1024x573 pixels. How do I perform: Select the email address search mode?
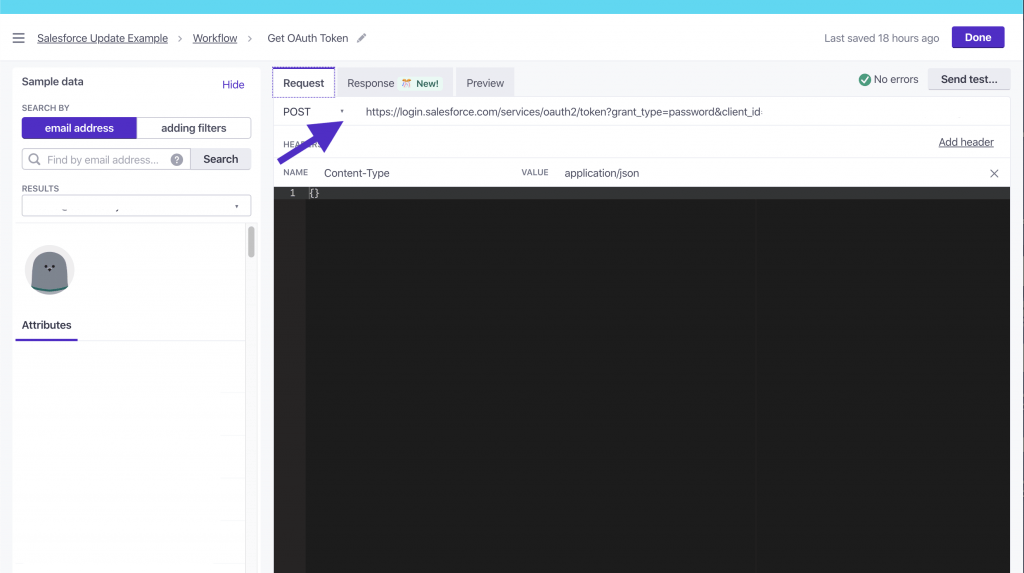(79, 128)
